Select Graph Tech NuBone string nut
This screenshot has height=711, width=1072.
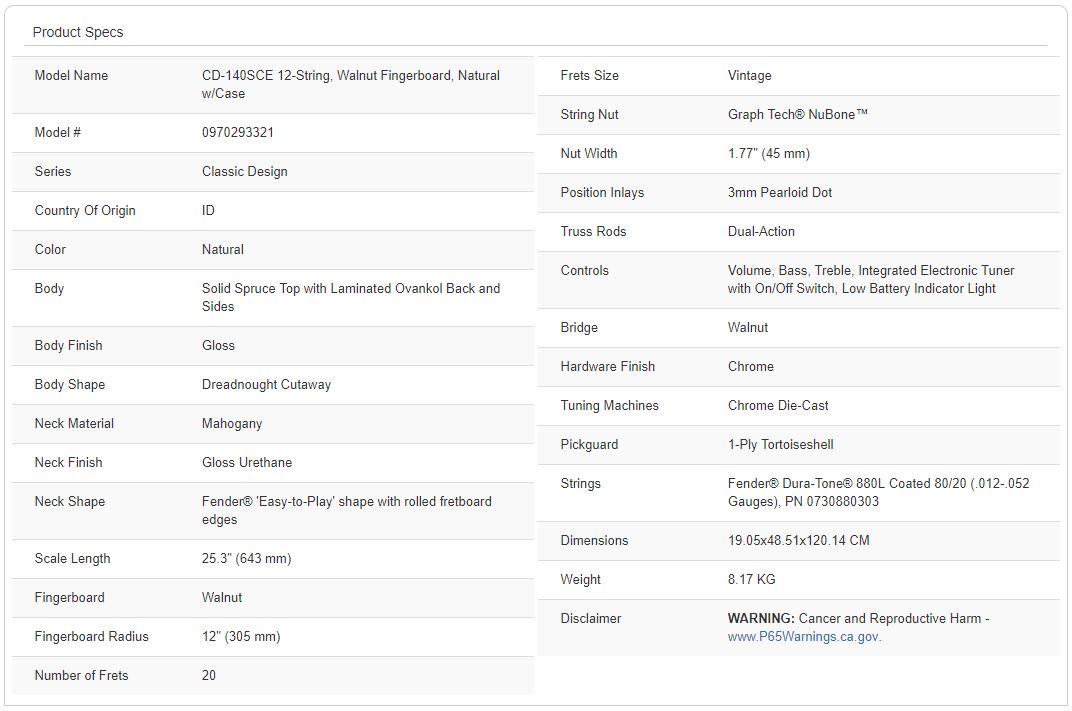pyautogui.click(x=797, y=115)
